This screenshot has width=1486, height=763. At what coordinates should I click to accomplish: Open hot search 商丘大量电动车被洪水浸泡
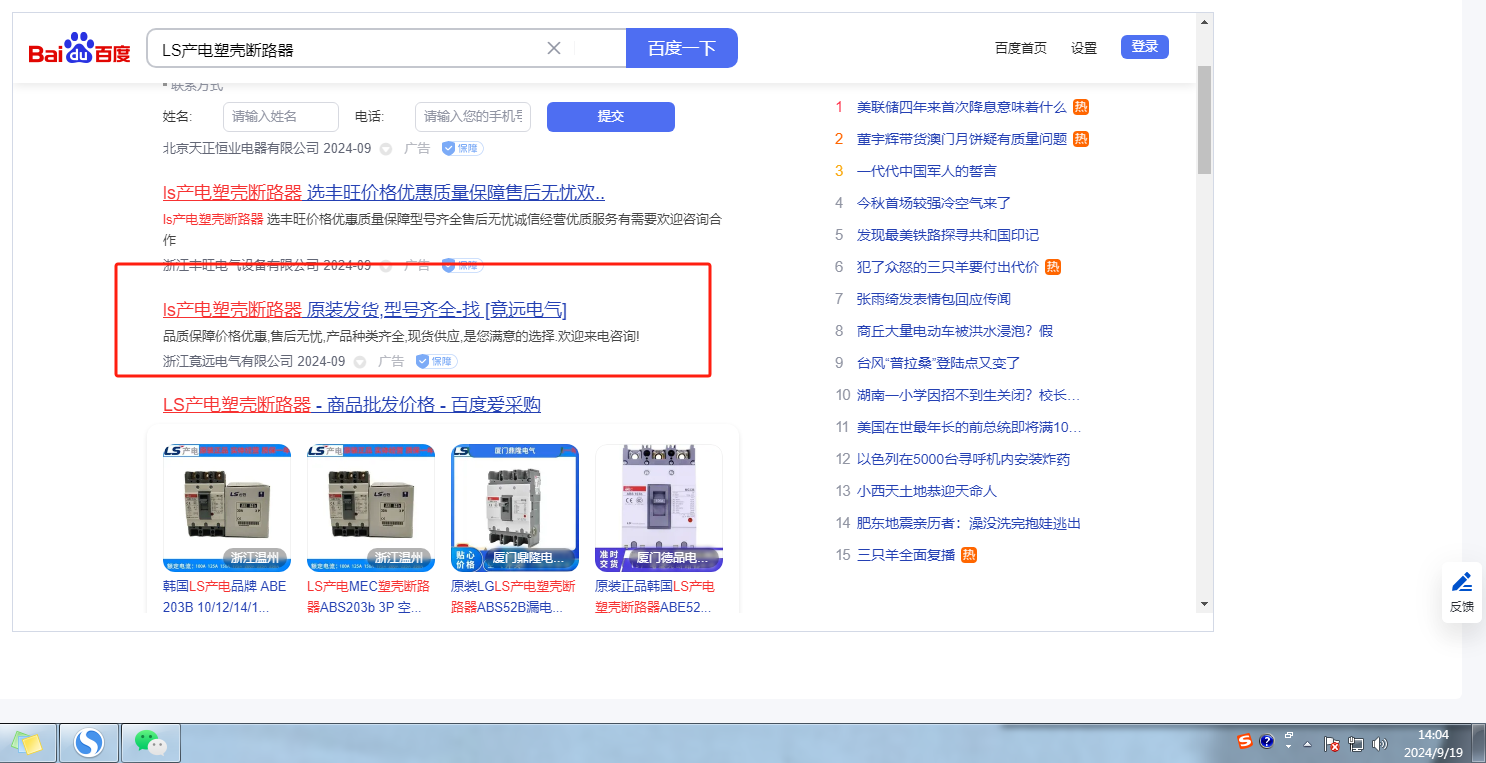click(x=955, y=331)
